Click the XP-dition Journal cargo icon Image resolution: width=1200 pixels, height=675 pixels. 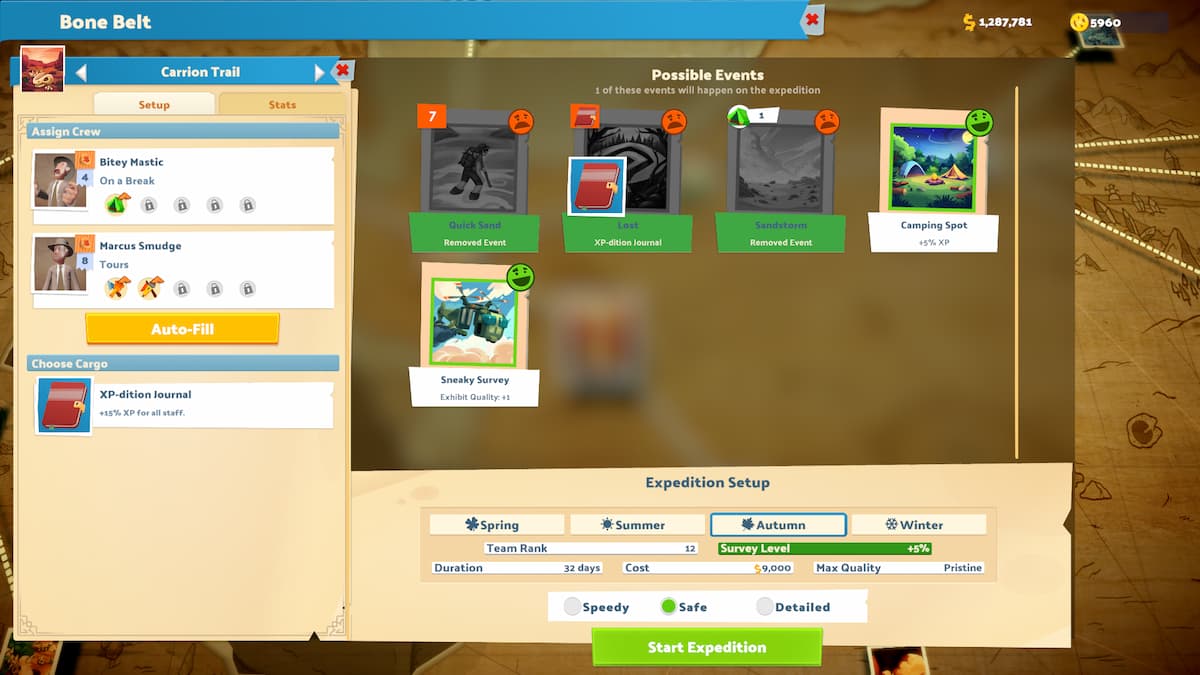click(65, 405)
